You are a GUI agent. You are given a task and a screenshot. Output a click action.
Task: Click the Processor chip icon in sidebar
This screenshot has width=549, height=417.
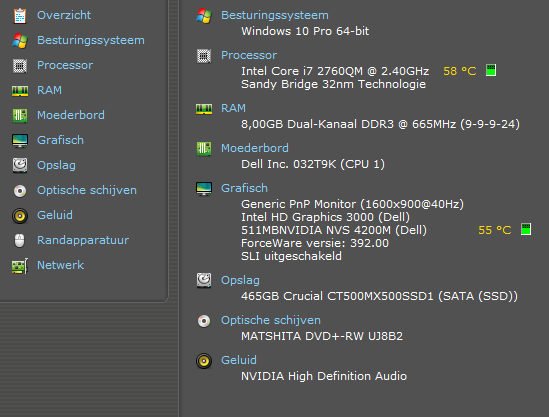(20, 66)
